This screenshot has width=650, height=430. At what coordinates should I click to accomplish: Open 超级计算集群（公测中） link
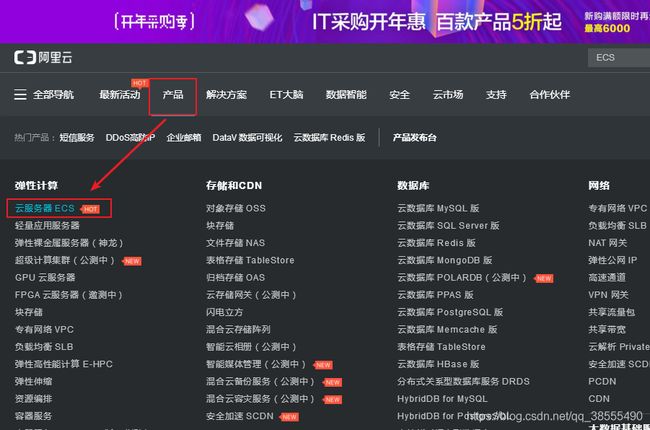[x=65, y=260]
